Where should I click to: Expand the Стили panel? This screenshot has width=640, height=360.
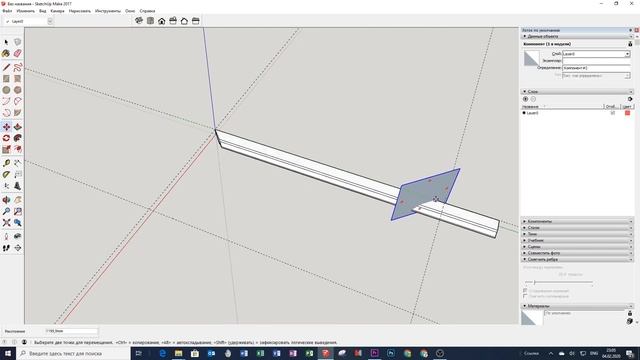click(577, 228)
